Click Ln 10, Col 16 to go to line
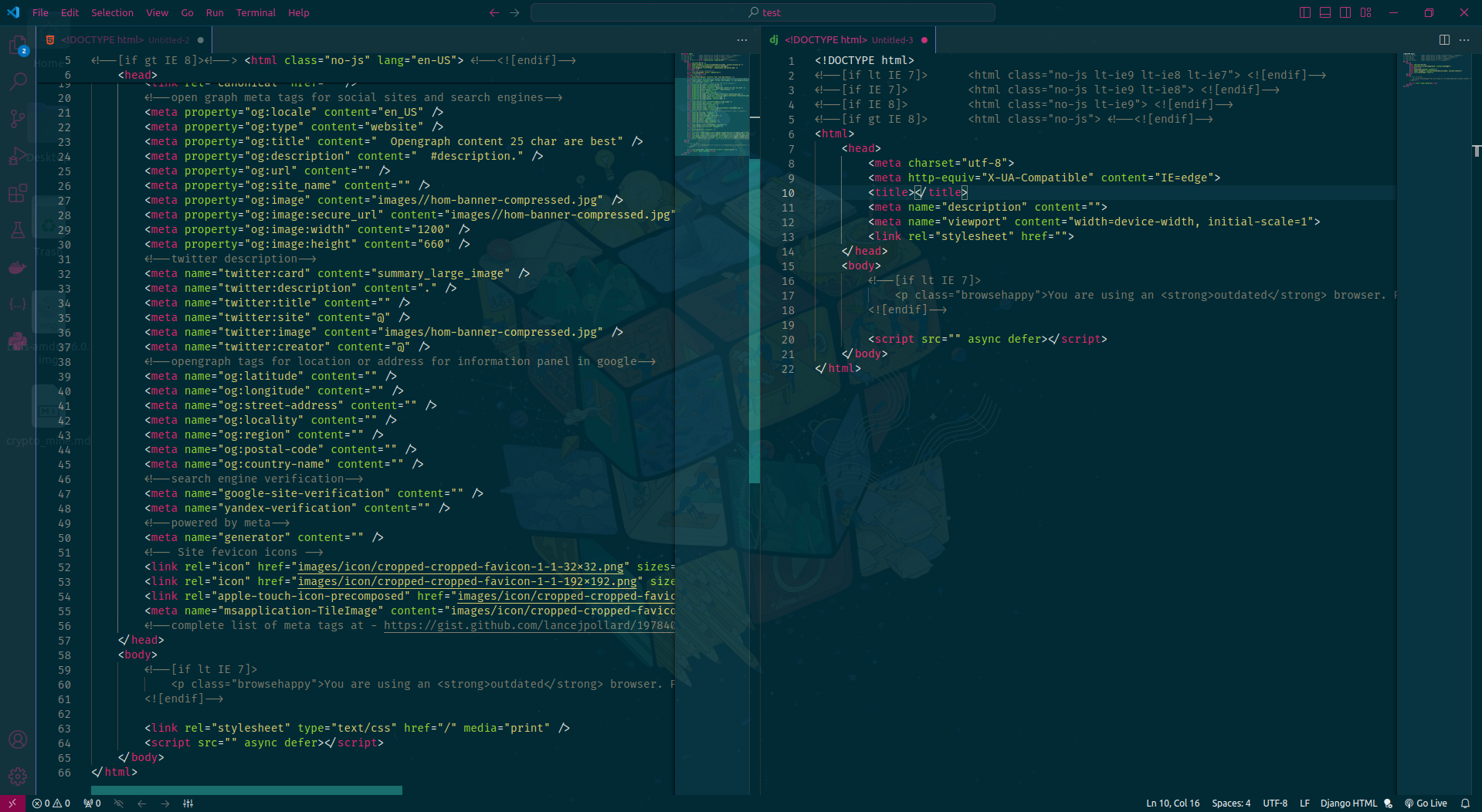 [x=1172, y=804]
